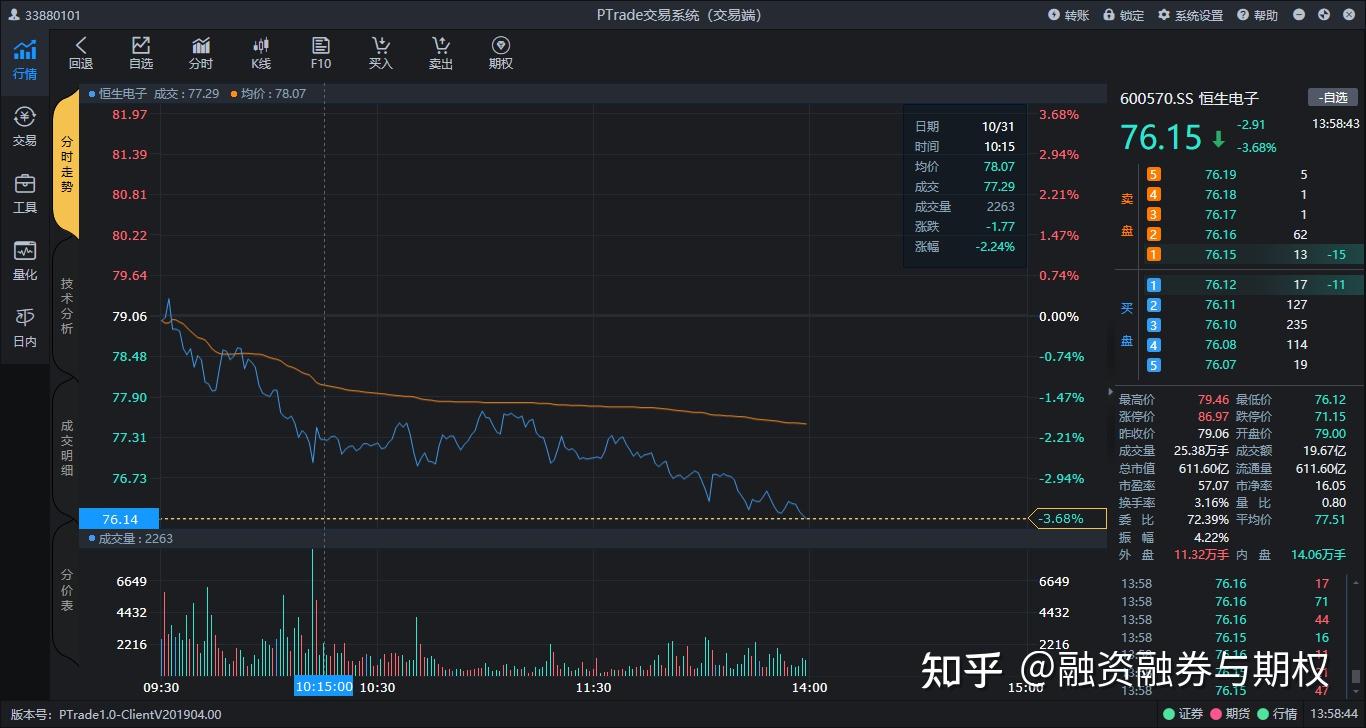Viewport: 1366px width, 728px height.
Task: Select the 分价表 vertical tab
Action: pyautogui.click(x=66, y=590)
